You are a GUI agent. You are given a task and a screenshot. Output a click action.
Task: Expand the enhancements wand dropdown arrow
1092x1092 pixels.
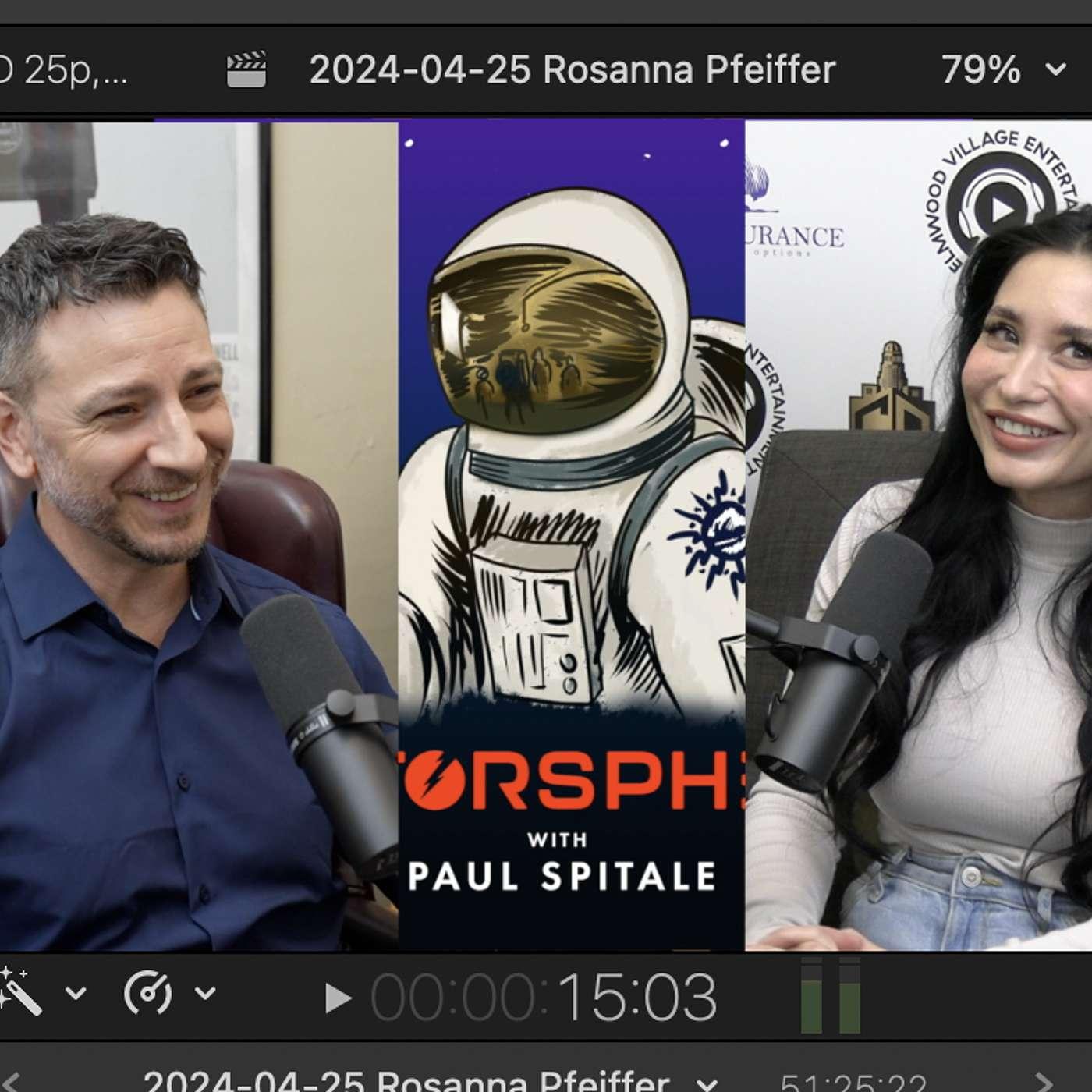tap(76, 993)
